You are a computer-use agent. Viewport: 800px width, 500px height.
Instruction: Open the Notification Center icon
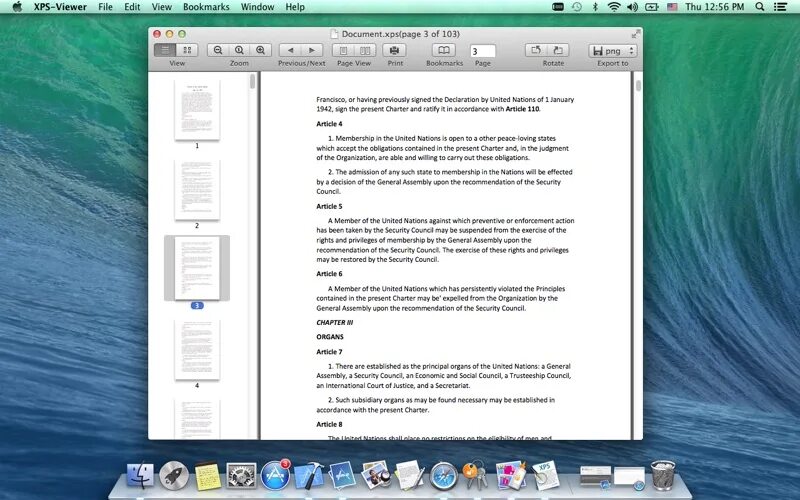click(x=780, y=7)
